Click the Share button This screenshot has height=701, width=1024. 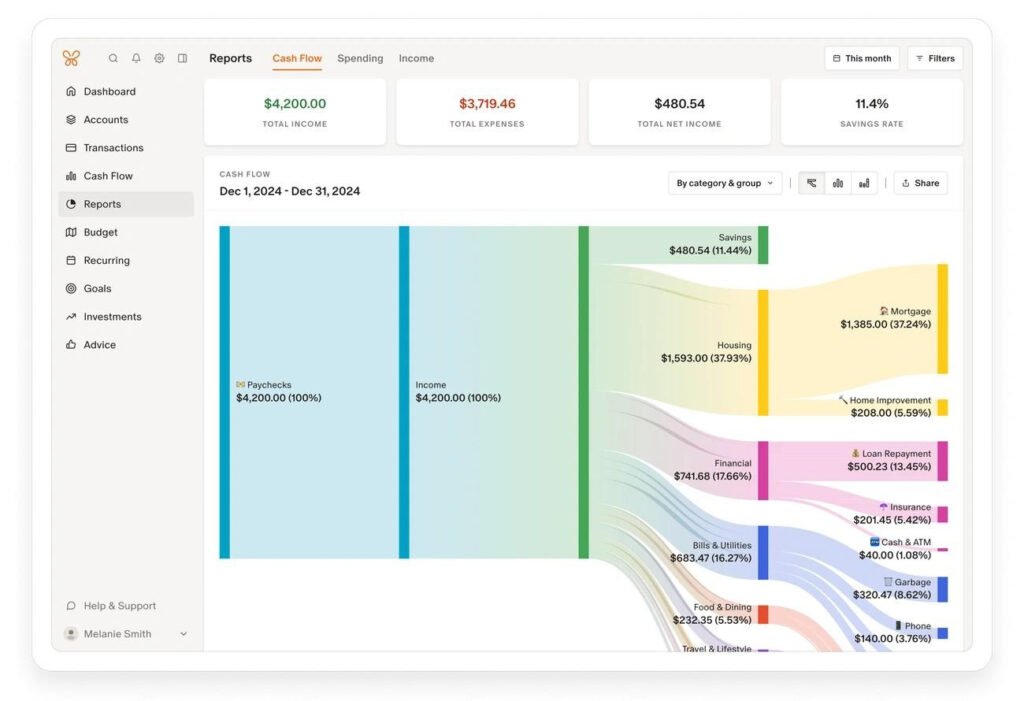[x=920, y=183]
